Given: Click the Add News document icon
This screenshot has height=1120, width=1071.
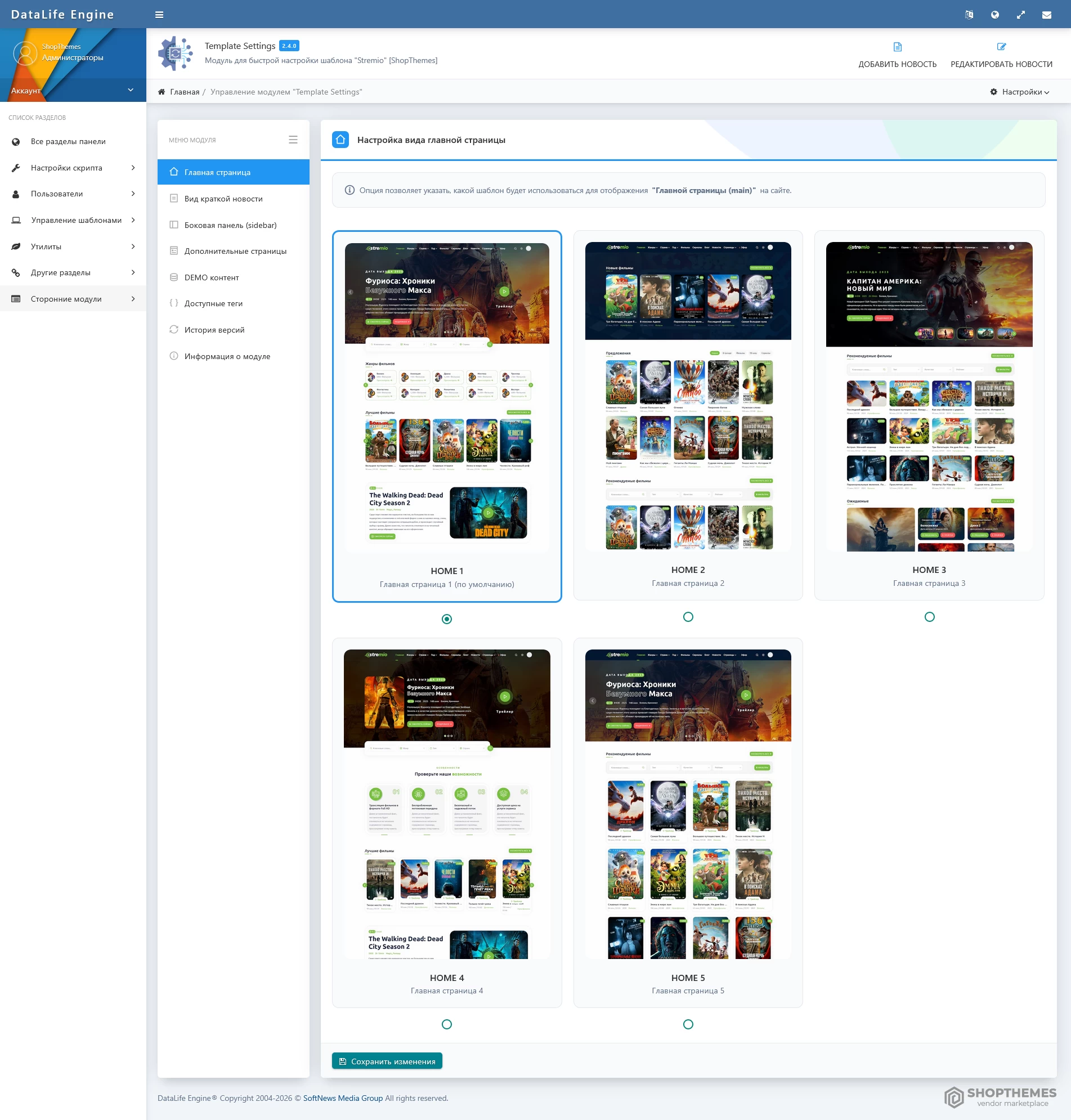Looking at the screenshot, I should [897, 47].
